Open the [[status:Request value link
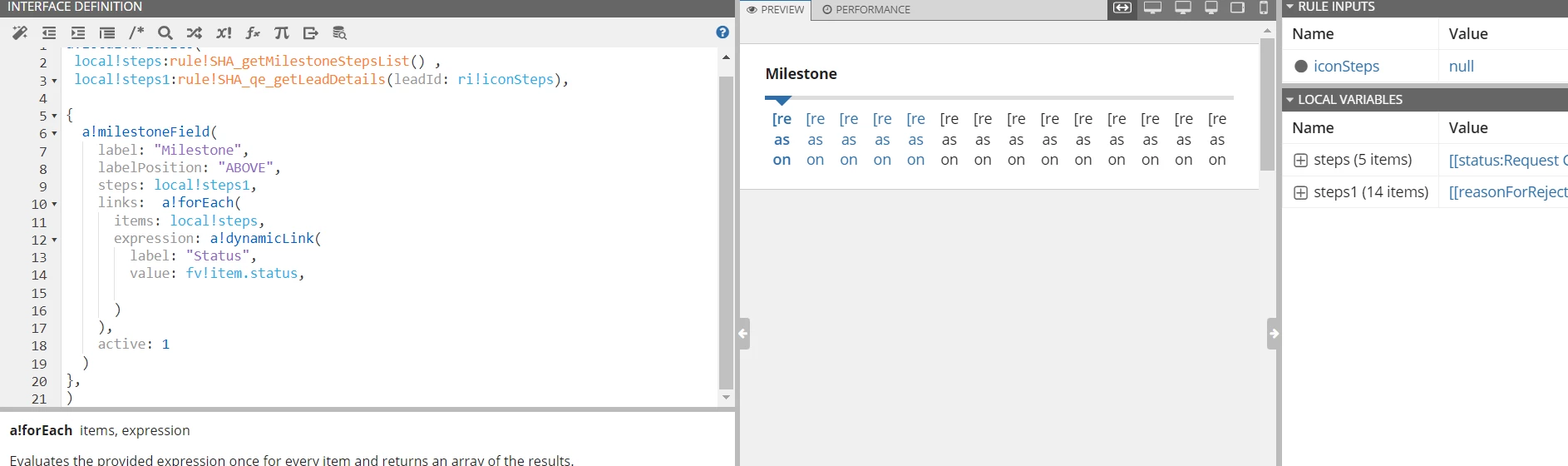The image size is (1568, 466). tap(1507, 160)
